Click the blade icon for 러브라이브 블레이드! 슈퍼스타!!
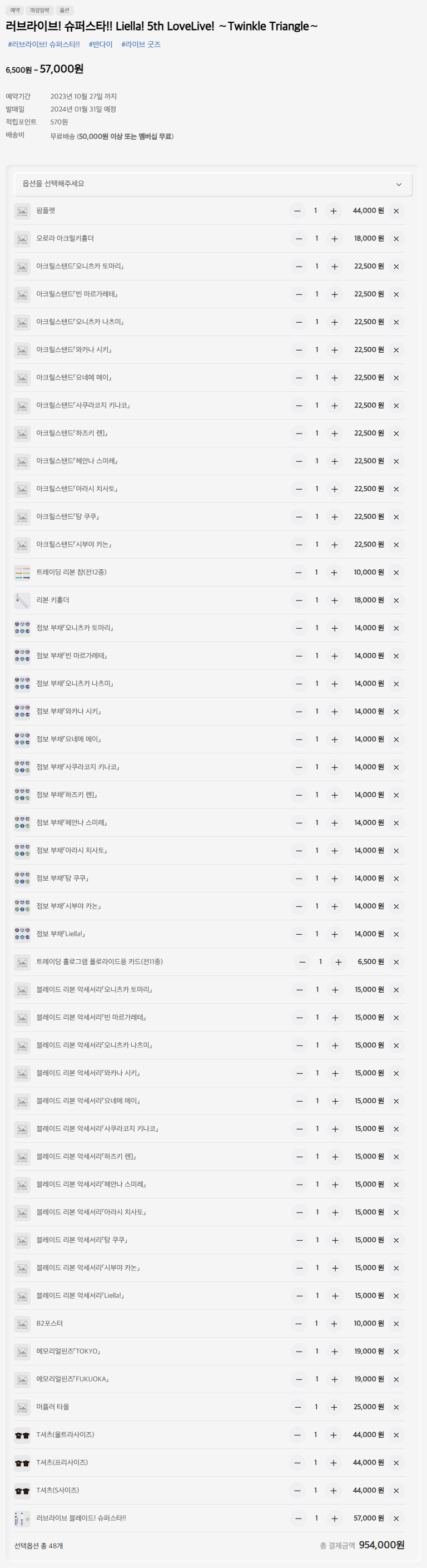 tap(22, 1518)
